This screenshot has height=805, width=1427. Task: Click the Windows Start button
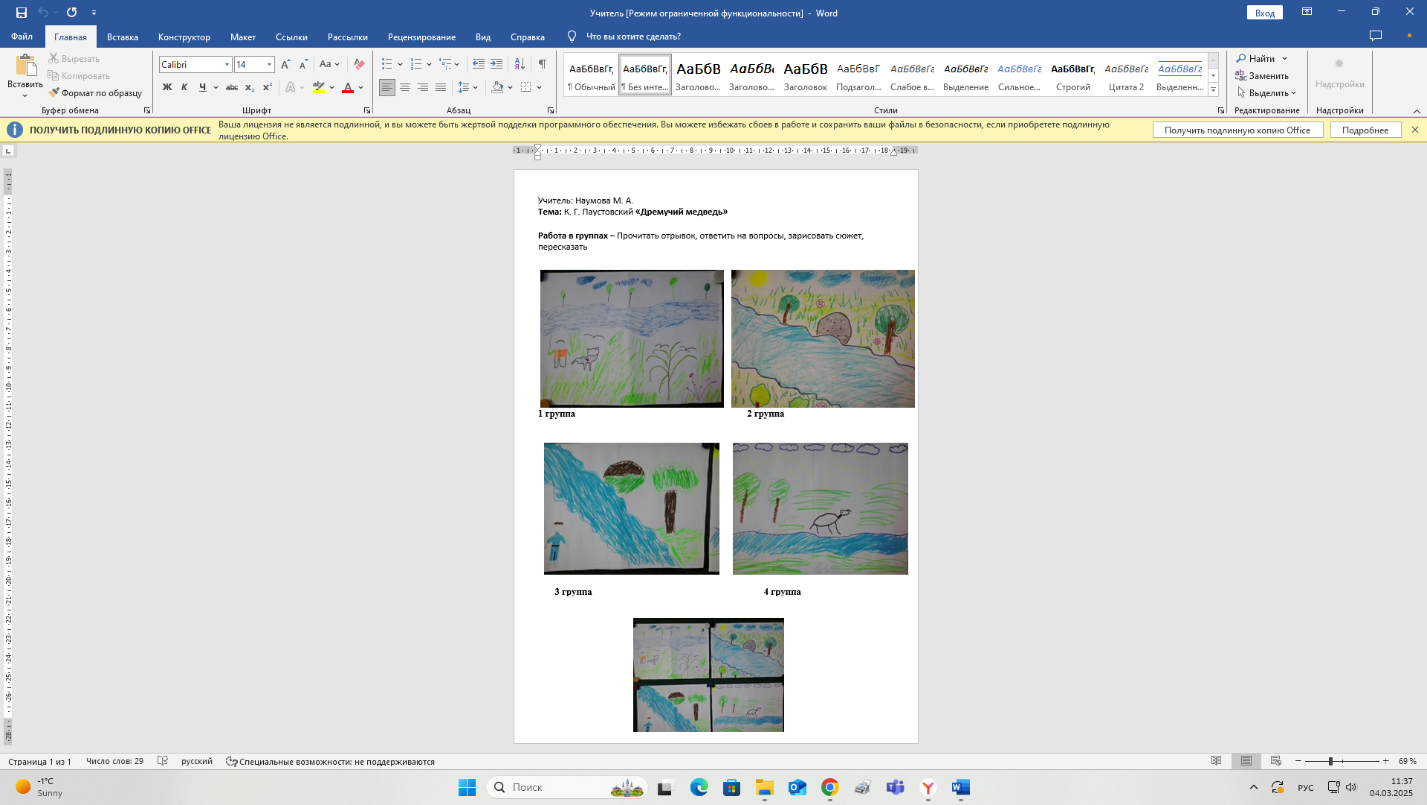coord(467,787)
